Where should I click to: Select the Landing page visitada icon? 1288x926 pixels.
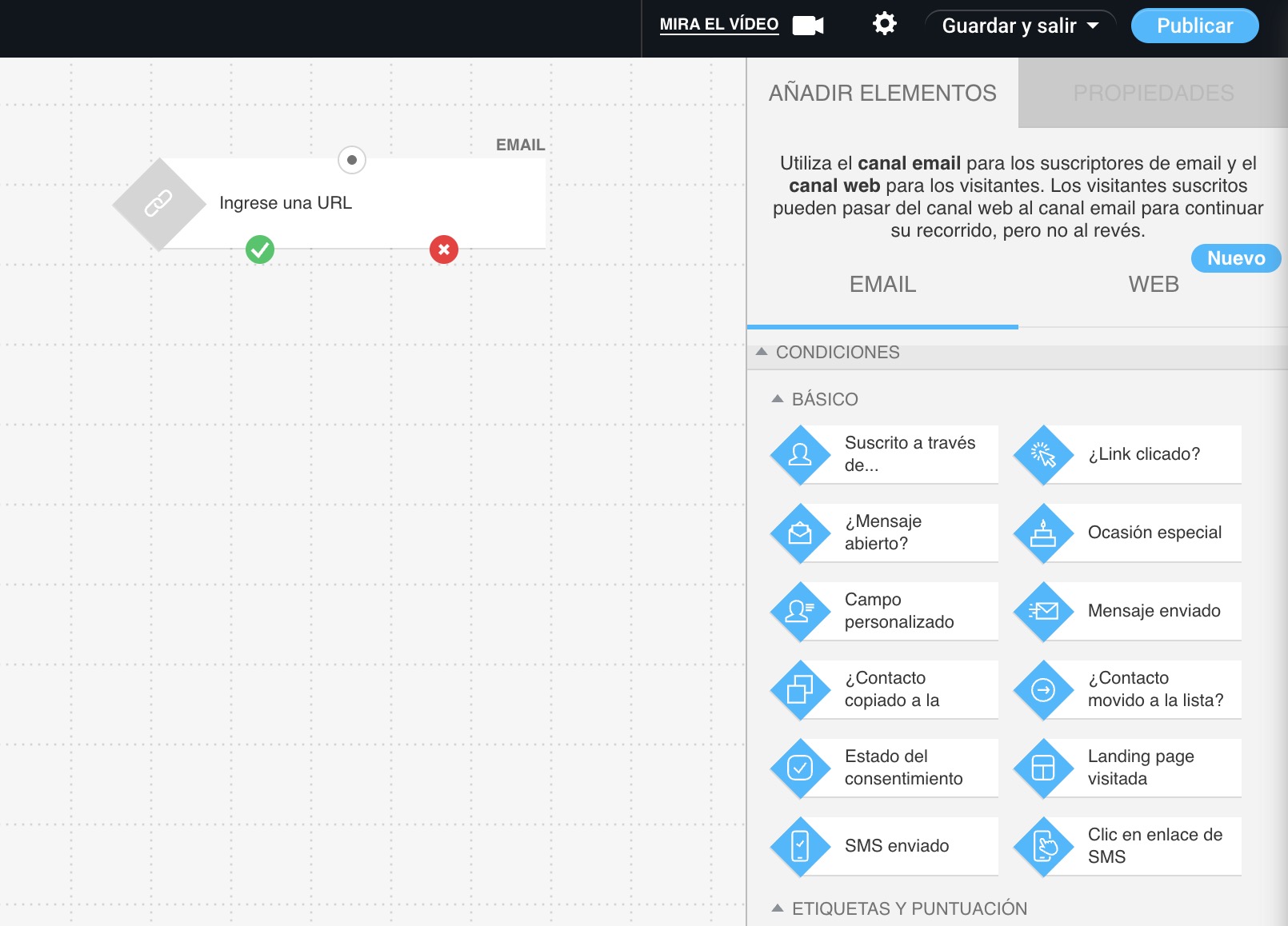(1045, 768)
